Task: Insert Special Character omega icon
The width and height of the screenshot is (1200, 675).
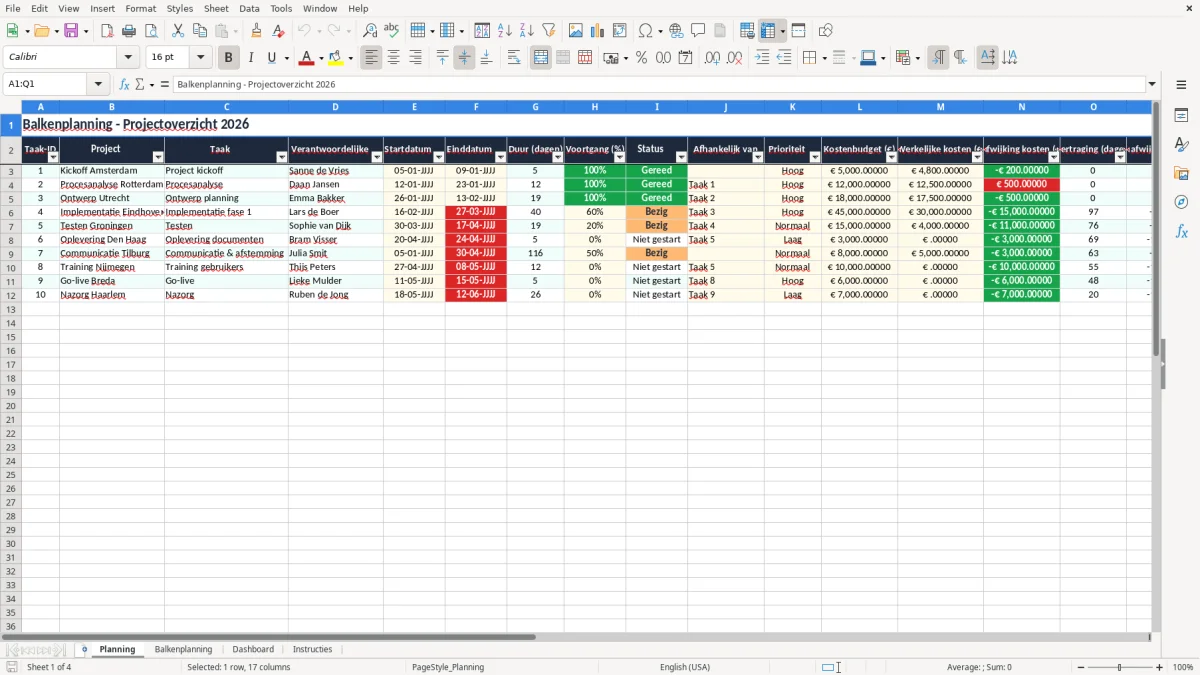Action: click(x=645, y=31)
